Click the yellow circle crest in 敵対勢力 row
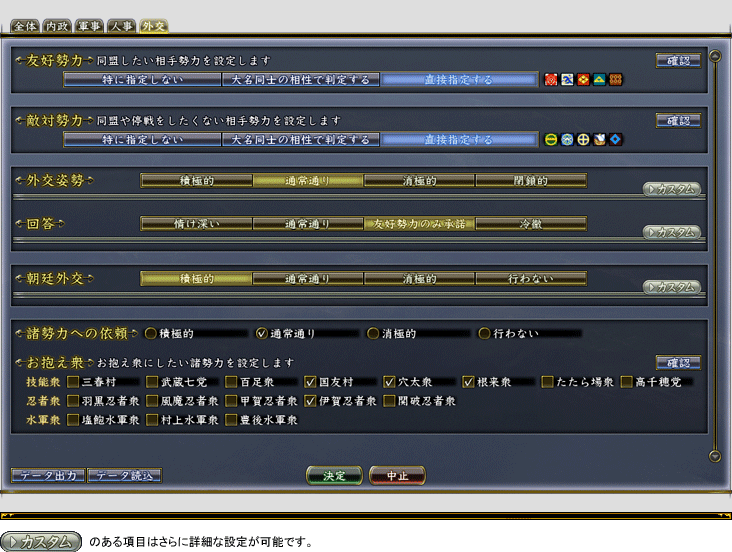Screen dimensions: 732x552 tap(551, 139)
